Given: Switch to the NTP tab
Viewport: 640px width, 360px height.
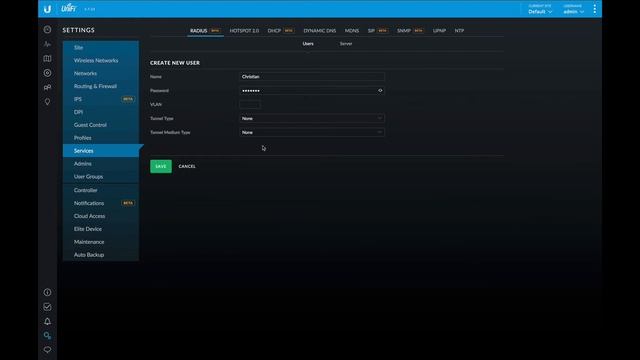Looking at the screenshot, I should 459,31.
